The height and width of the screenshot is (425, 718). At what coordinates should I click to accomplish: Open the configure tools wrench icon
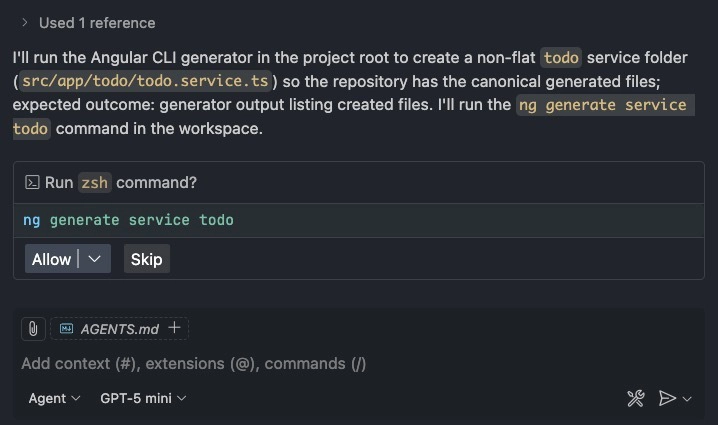[635, 399]
